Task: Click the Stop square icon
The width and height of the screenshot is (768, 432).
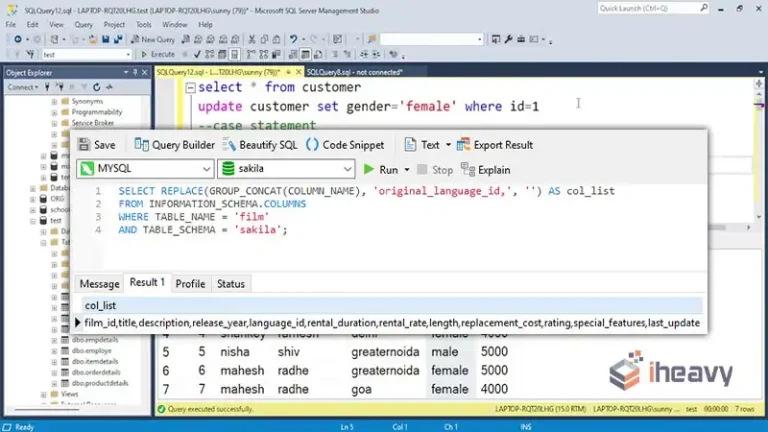Action: click(x=422, y=169)
